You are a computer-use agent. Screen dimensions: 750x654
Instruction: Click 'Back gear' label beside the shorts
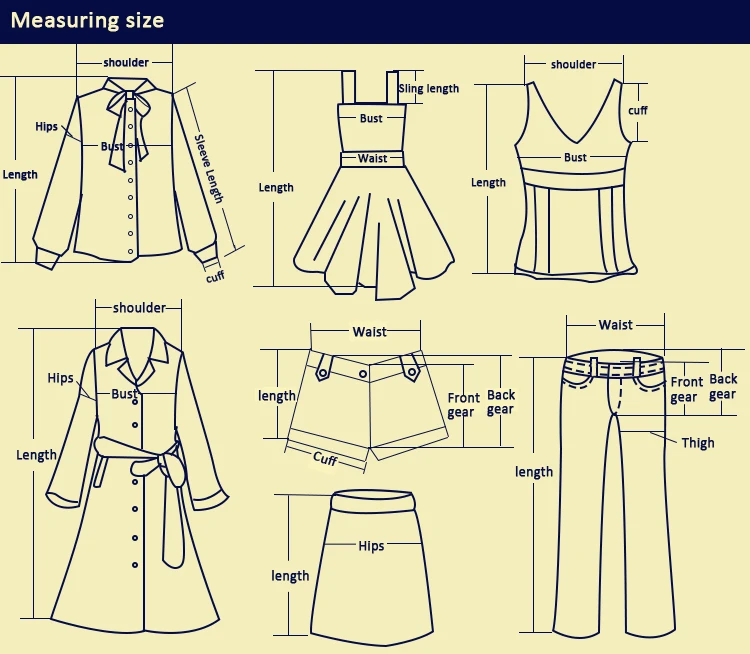click(501, 402)
